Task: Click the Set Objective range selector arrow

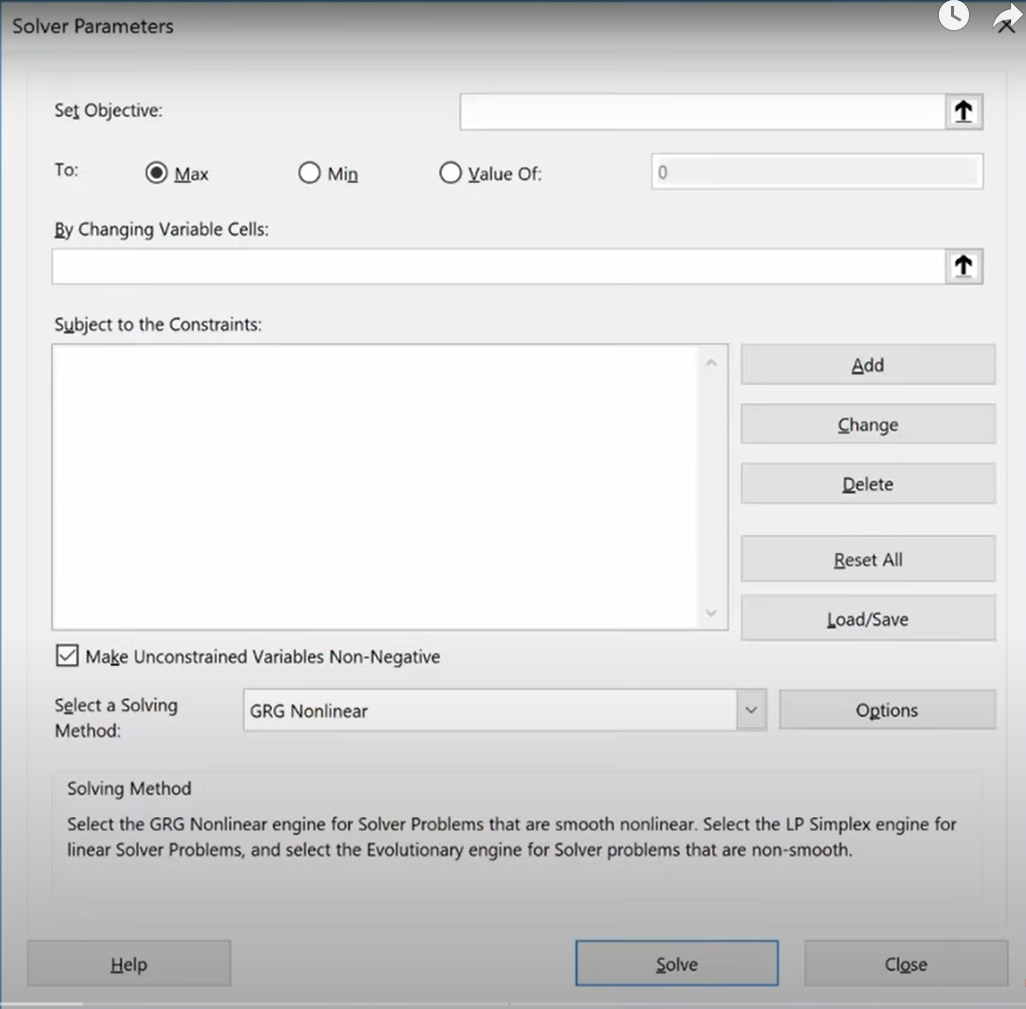Action: coord(963,112)
